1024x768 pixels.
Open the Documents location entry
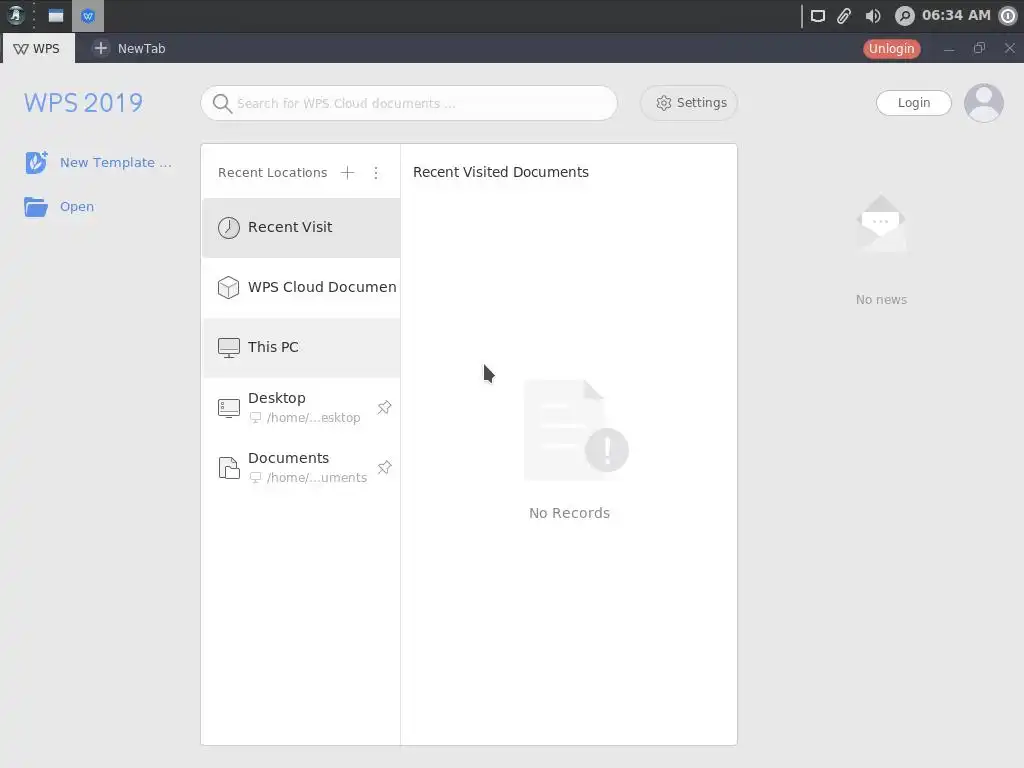coord(301,468)
